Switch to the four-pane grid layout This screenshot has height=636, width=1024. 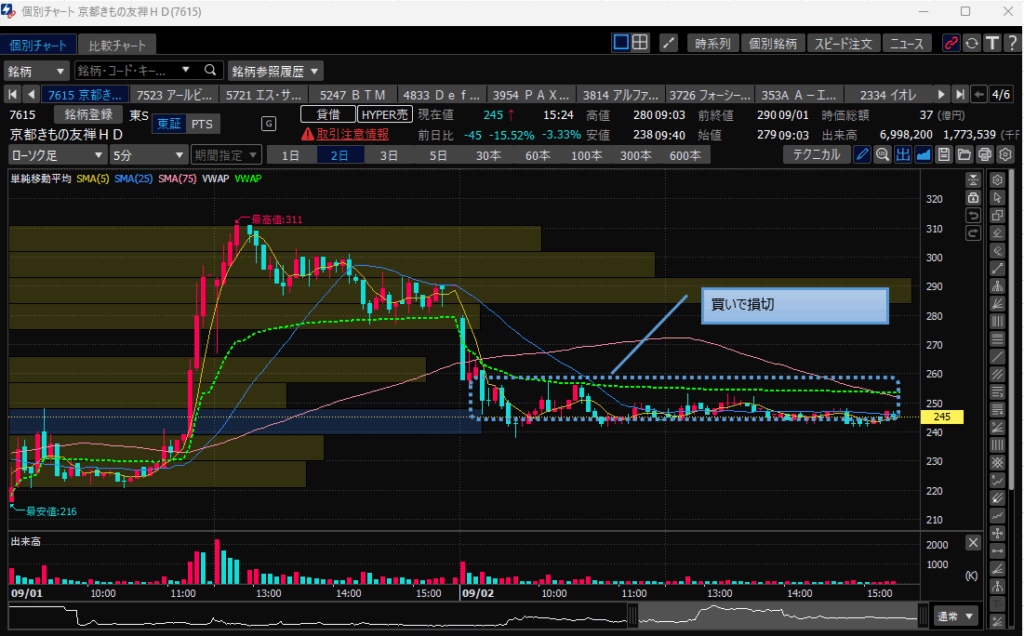tap(640, 43)
